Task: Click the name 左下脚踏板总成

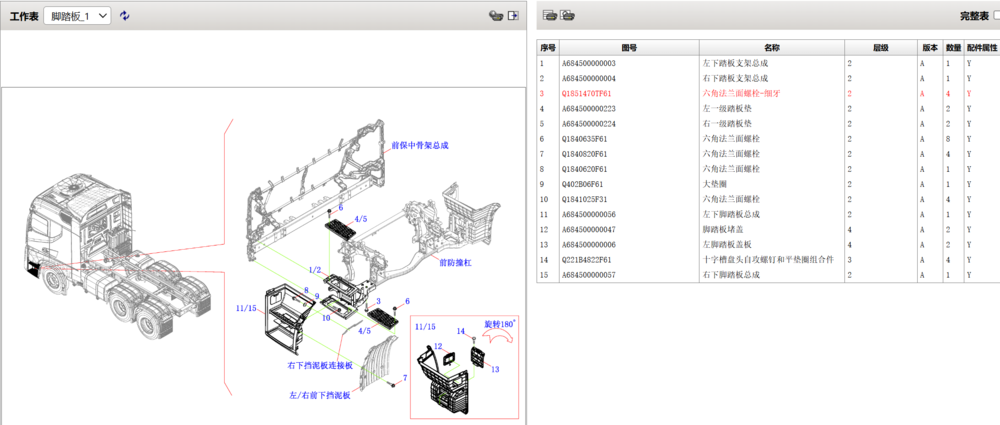Action: (x=731, y=214)
